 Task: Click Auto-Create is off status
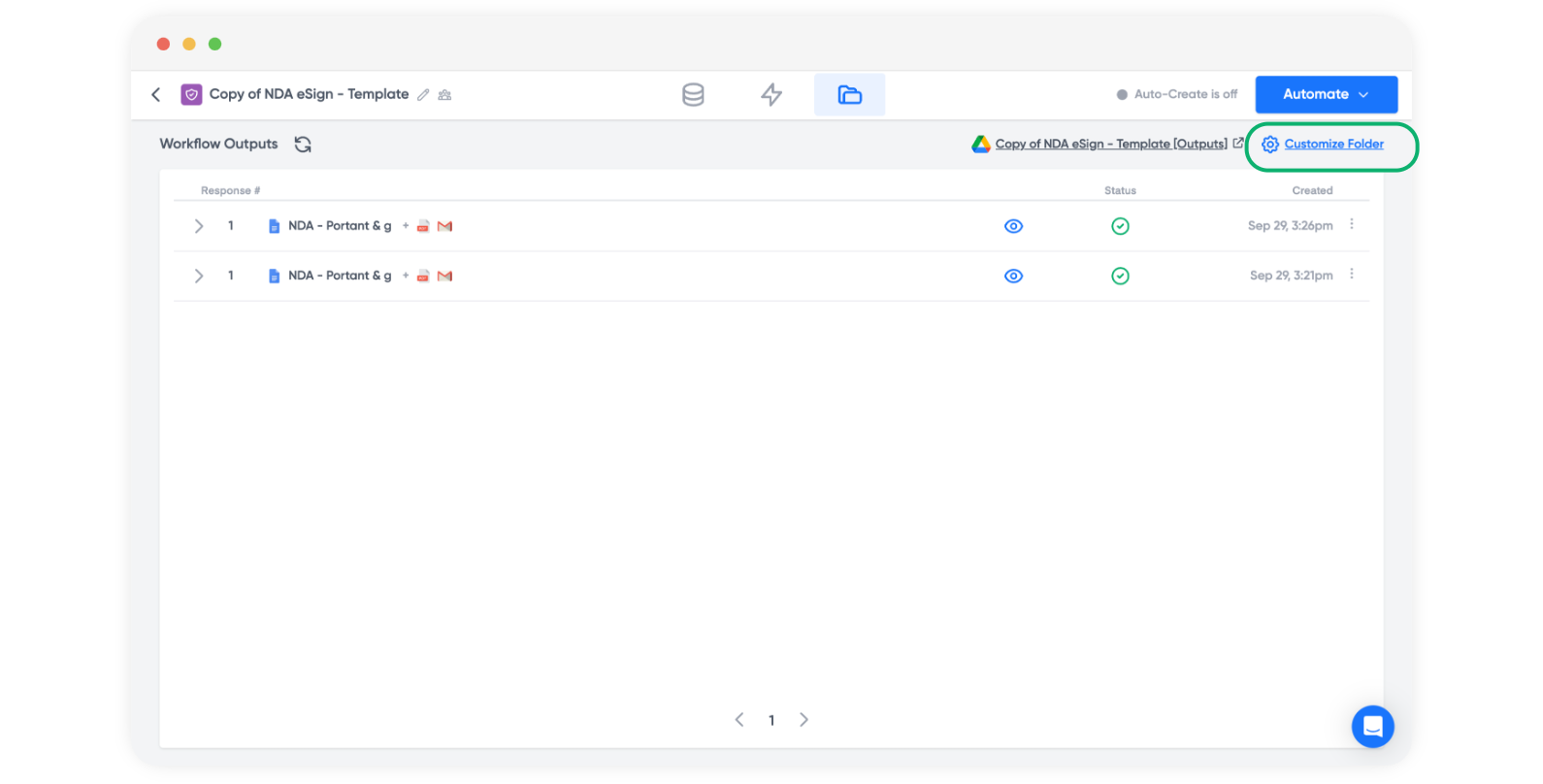tap(1177, 94)
